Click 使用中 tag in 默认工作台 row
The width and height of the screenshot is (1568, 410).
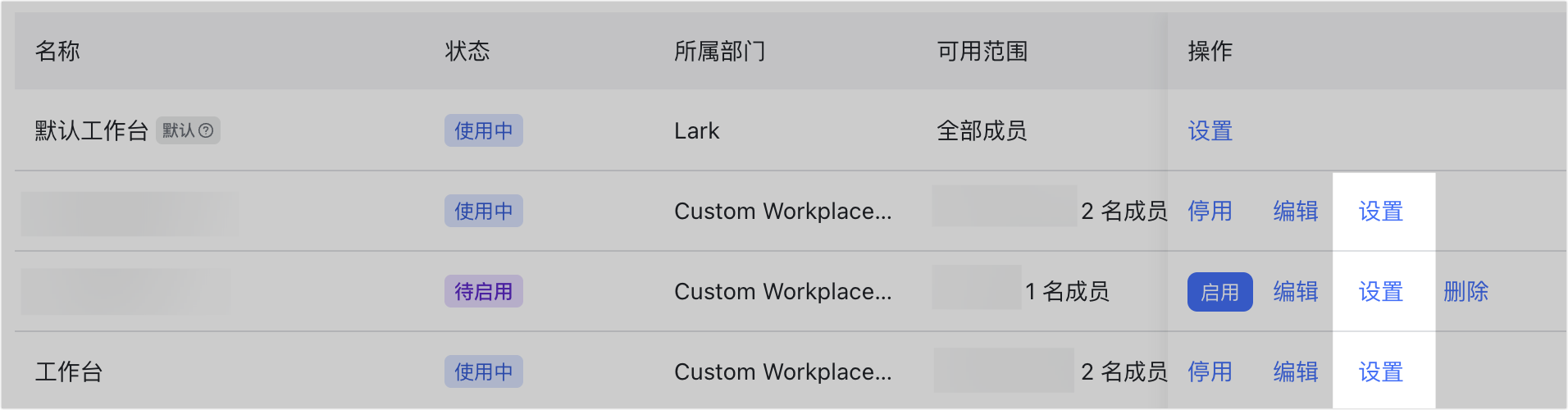pyautogui.click(x=484, y=130)
